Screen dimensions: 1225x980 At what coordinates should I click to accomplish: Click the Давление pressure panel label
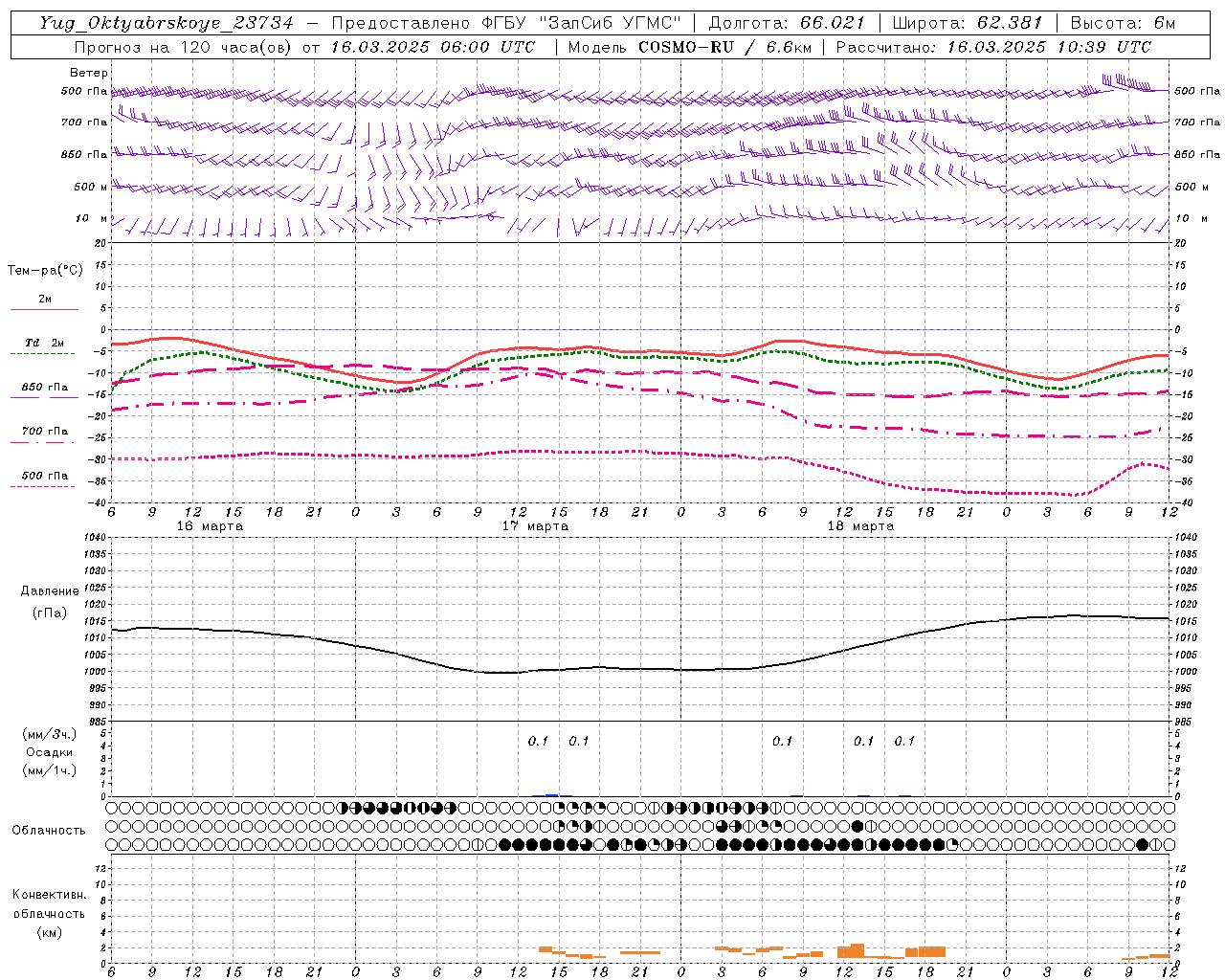click(x=50, y=590)
